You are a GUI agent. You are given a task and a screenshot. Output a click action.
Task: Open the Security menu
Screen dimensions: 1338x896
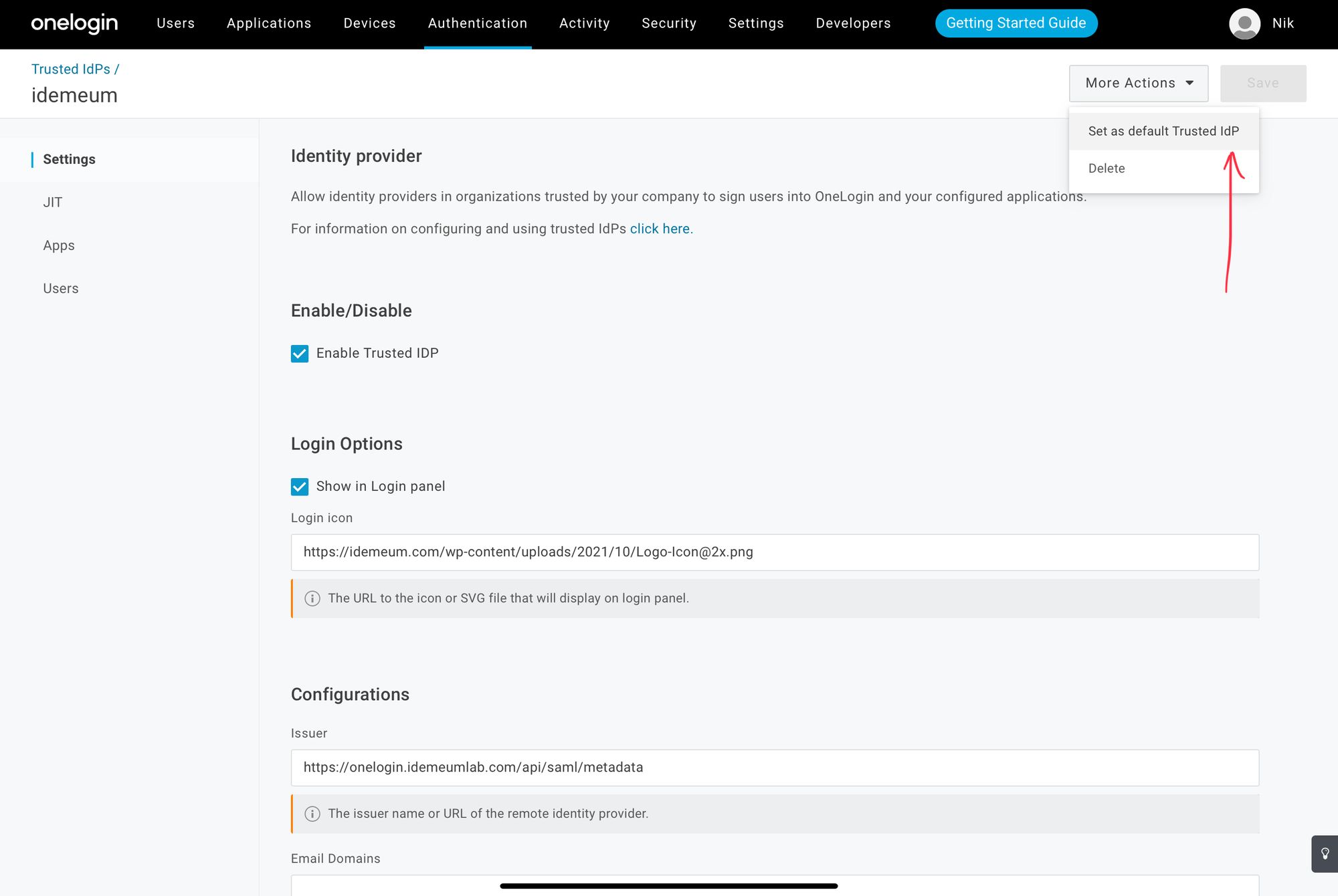click(669, 23)
